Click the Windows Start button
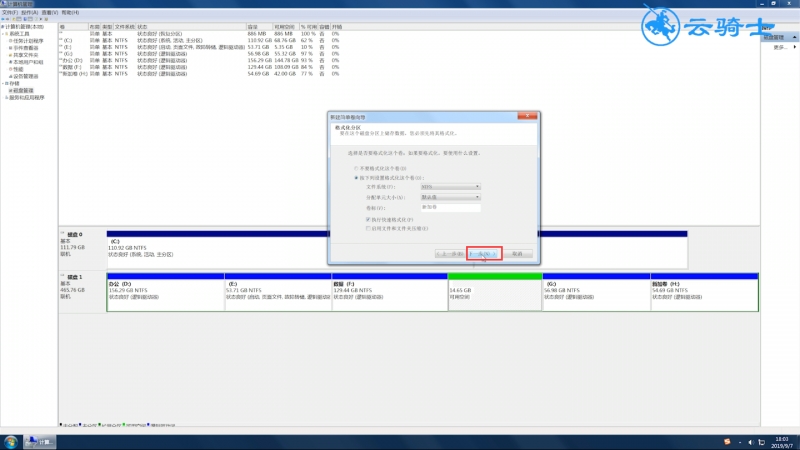Screen dimensions: 800x450 pyautogui.click(x=10, y=441)
